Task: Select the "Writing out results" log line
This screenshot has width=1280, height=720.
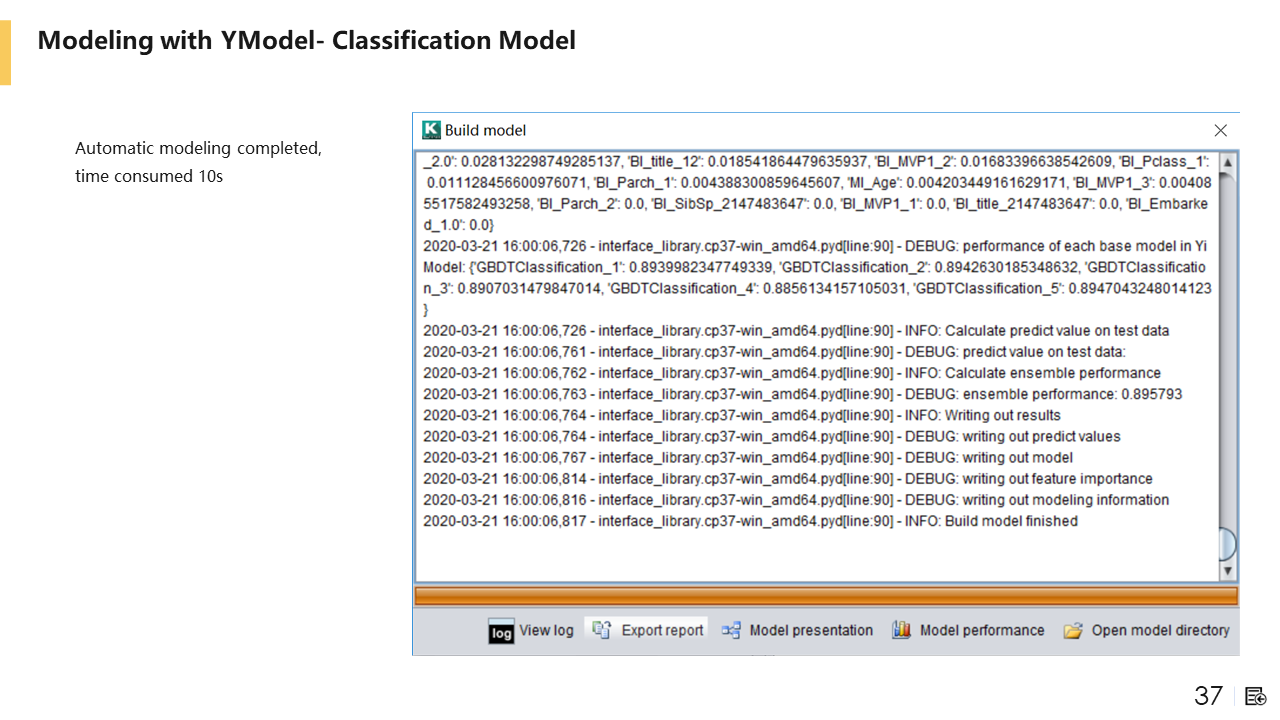Action: pyautogui.click(x=742, y=416)
